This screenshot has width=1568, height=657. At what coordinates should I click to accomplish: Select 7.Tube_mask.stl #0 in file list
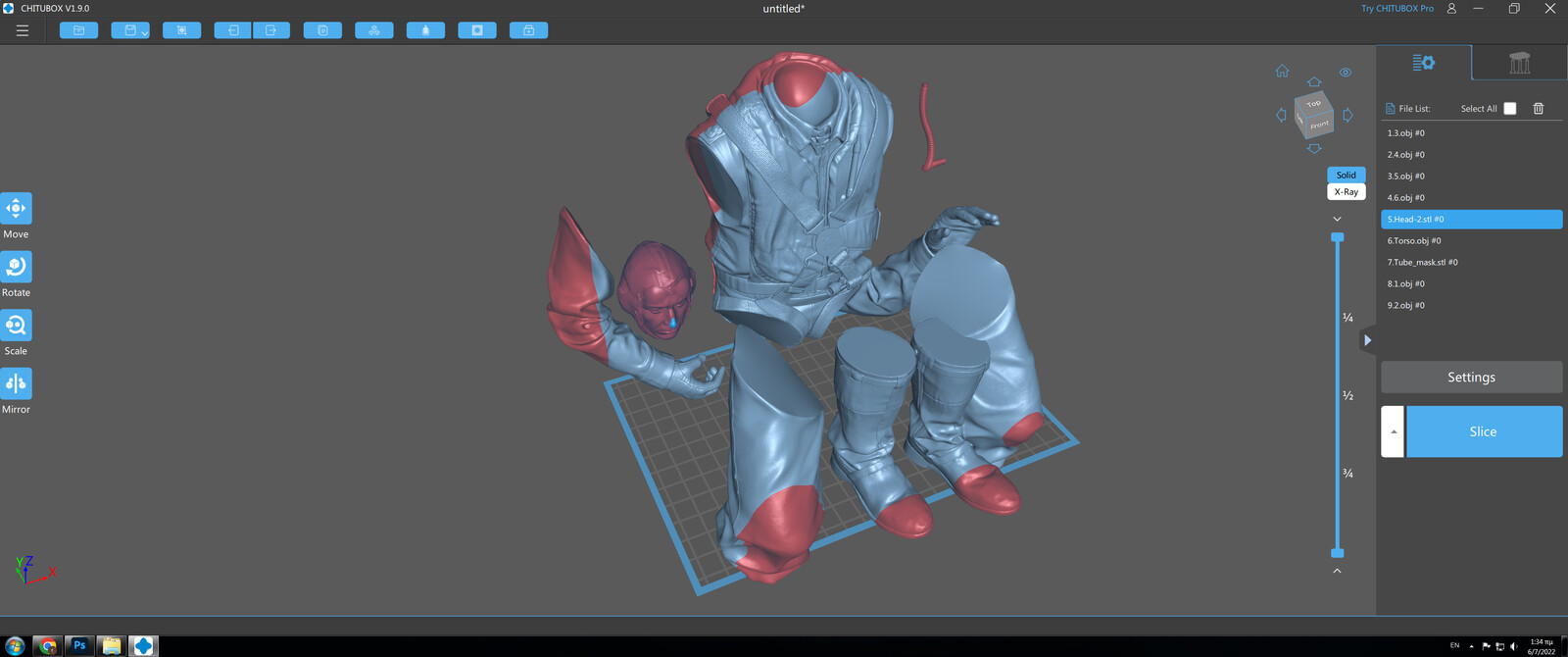click(1471, 263)
